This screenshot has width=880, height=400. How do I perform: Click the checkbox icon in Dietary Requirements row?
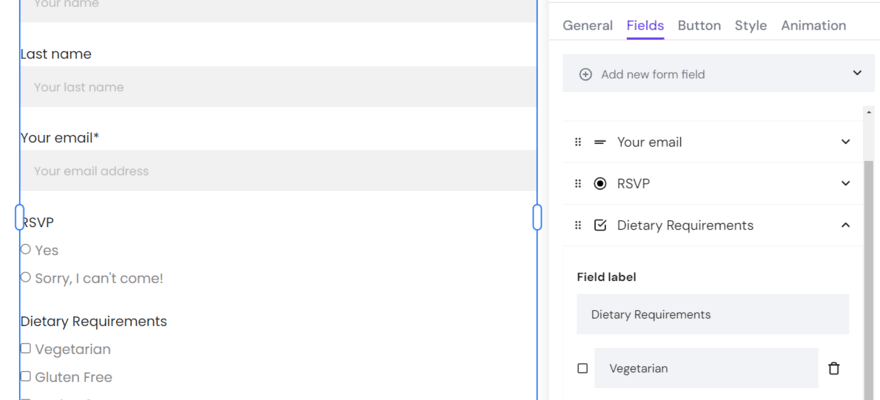pyautogui.click(x=600, y=226)
